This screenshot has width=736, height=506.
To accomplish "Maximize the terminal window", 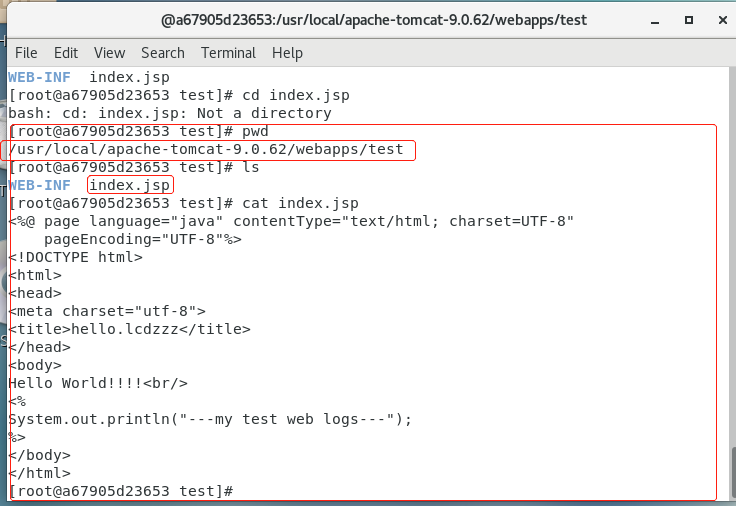I will [x=689, y=20].
